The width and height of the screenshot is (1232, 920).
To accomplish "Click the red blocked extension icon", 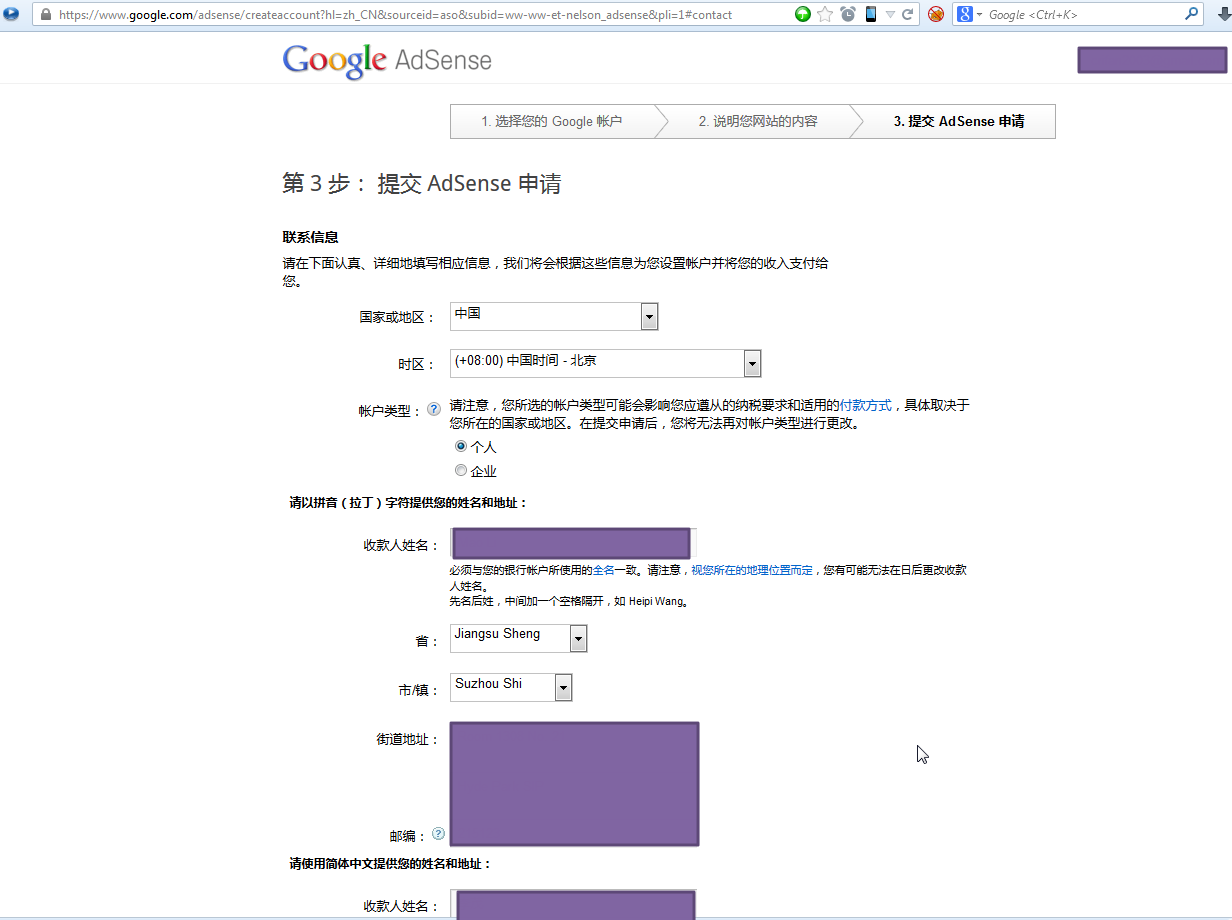I will (x=936, y=14).
